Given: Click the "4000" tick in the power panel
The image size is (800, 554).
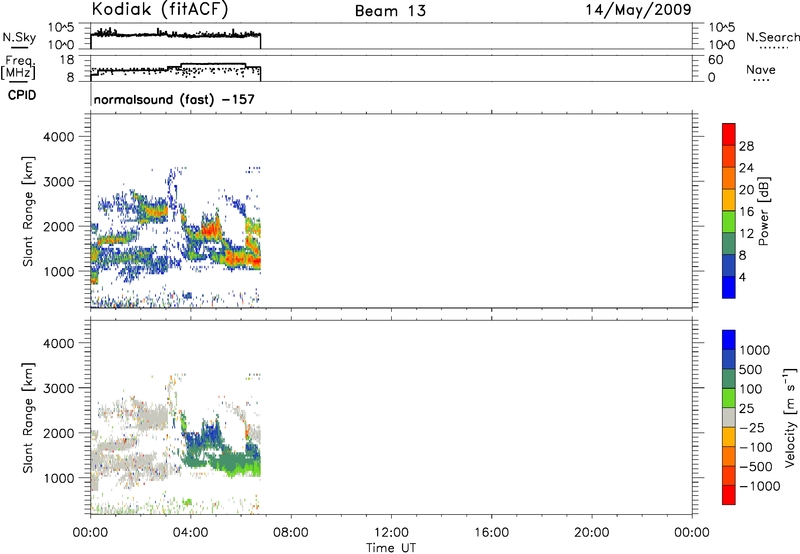Looking at the screenshot, I should point(59,137).
